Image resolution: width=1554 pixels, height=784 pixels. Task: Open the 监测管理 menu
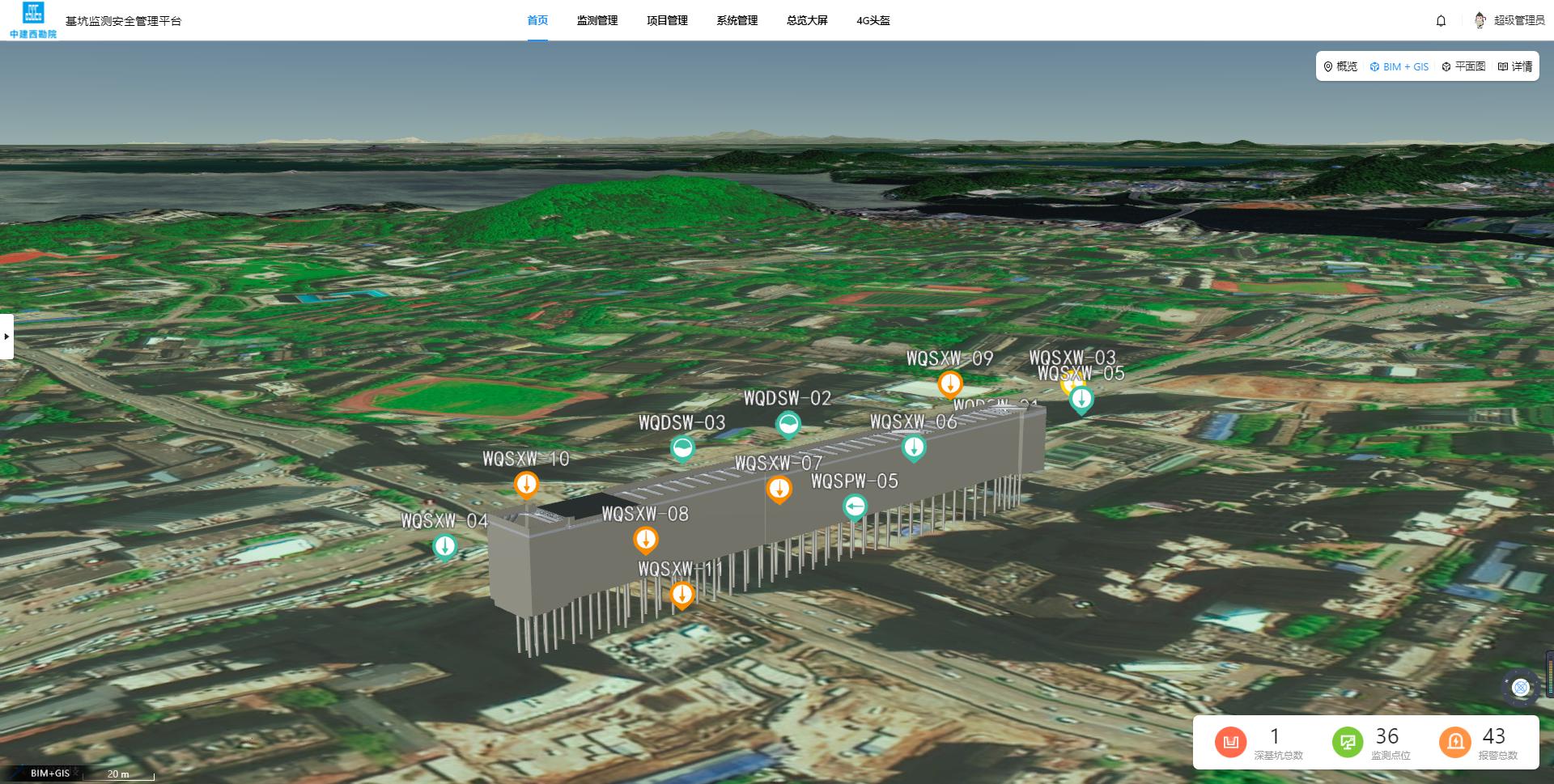click(x=597, y=21)
